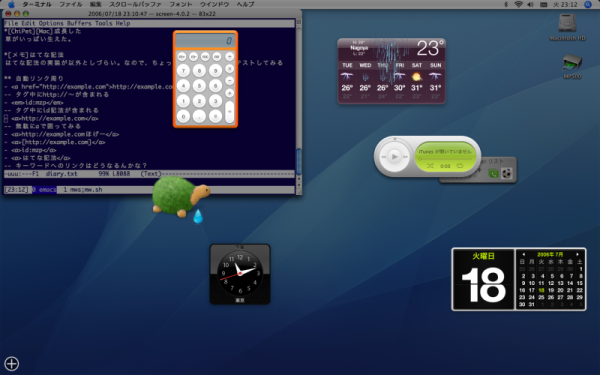Click the Bluetooth status icon
The width and height of the screenshot is (600, 375).
[506, 5]
